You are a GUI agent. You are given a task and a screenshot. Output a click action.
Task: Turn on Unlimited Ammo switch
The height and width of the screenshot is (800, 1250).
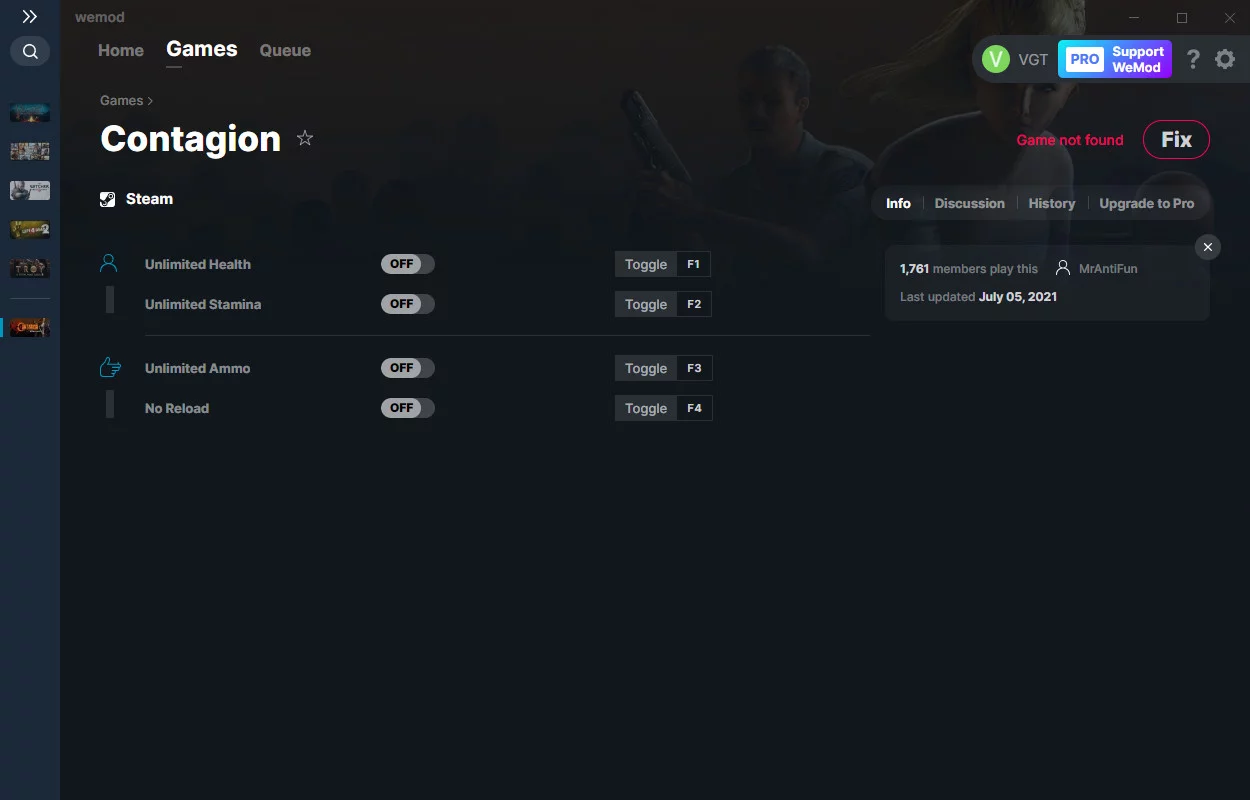[408, 368]
